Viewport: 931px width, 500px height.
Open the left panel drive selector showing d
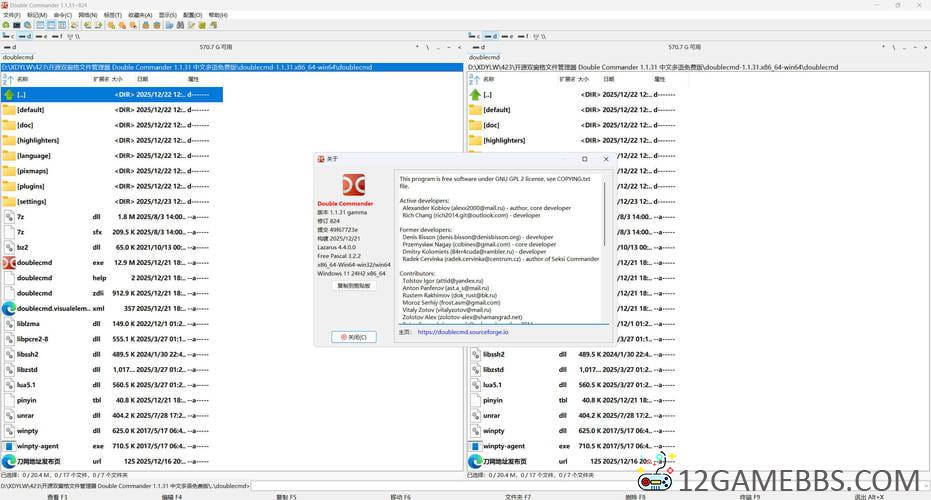point(12,46)
